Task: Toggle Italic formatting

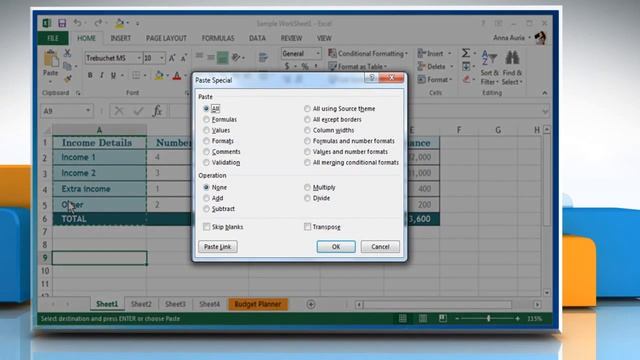Action: tap(102, 75)
